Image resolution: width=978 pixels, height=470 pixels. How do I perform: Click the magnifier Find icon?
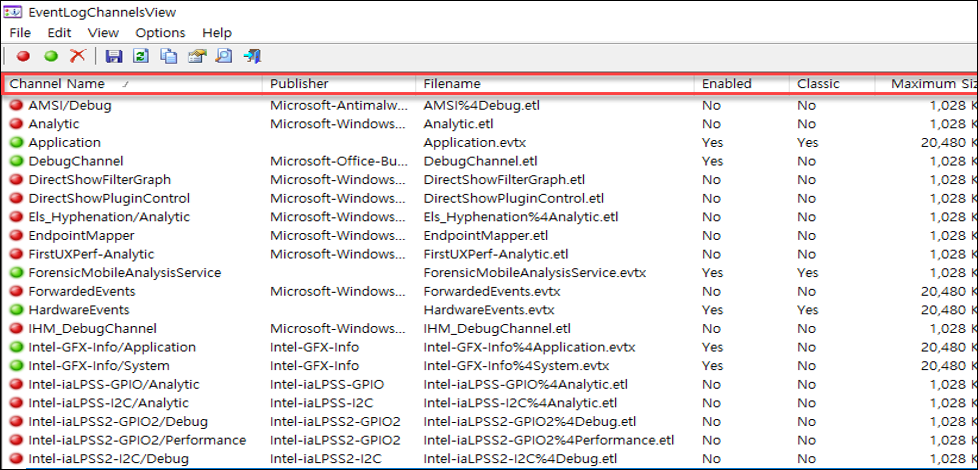point(223,57)
